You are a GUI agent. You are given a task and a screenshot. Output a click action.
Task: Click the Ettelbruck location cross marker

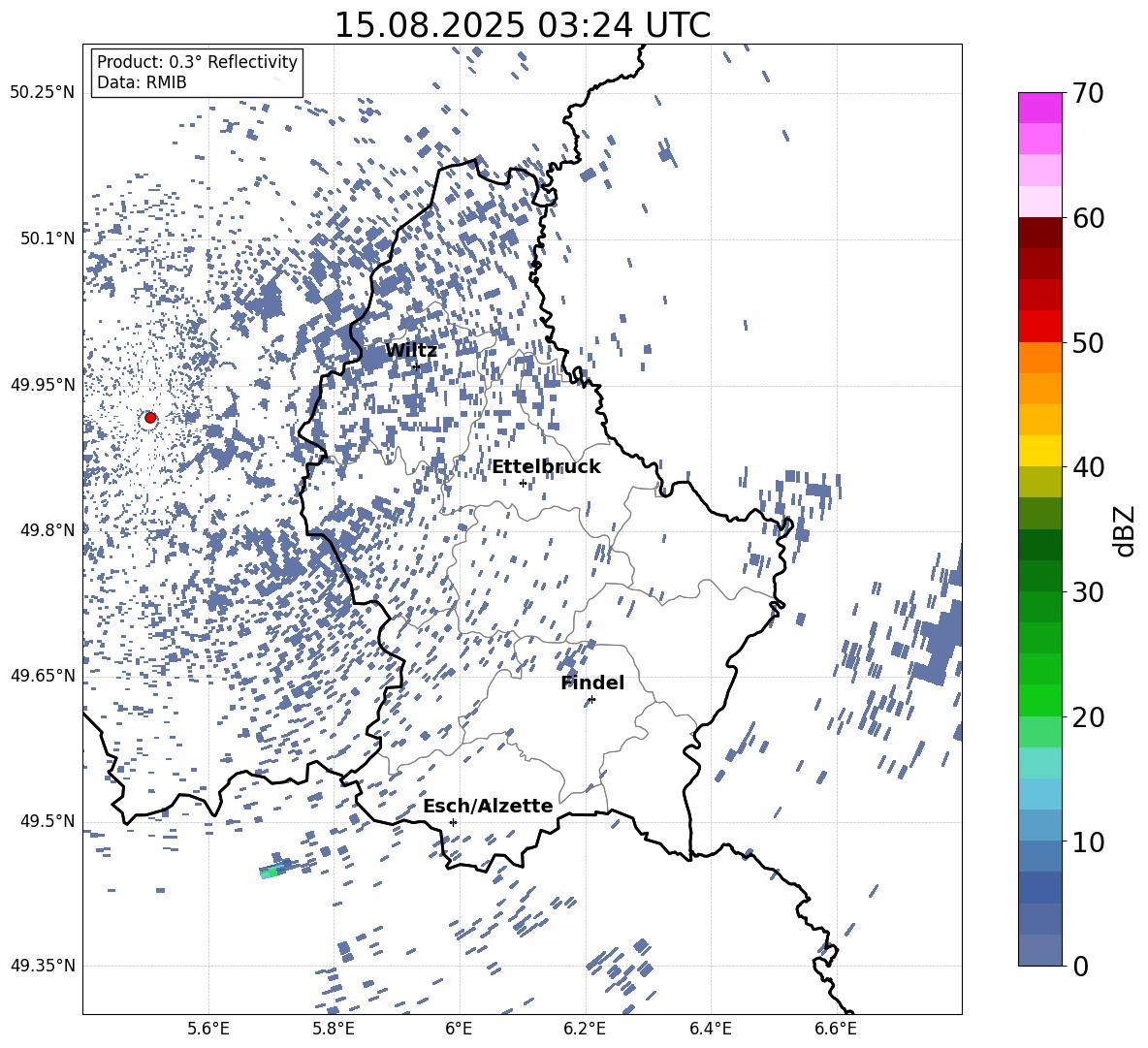click(x=523, y=483)
